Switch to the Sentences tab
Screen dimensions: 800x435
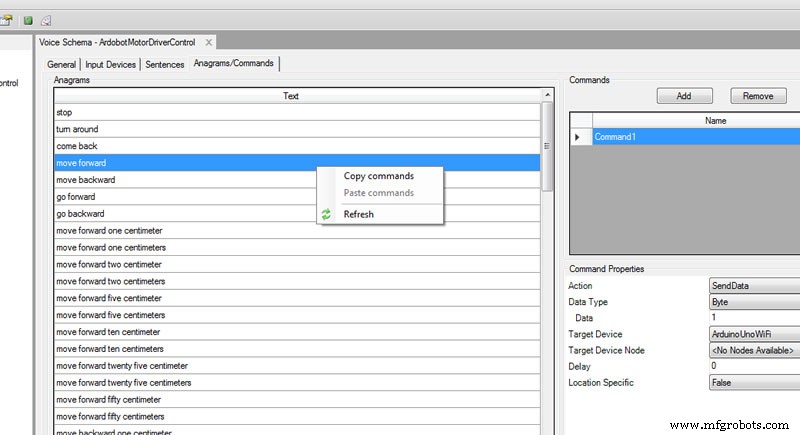pos(165,65)
